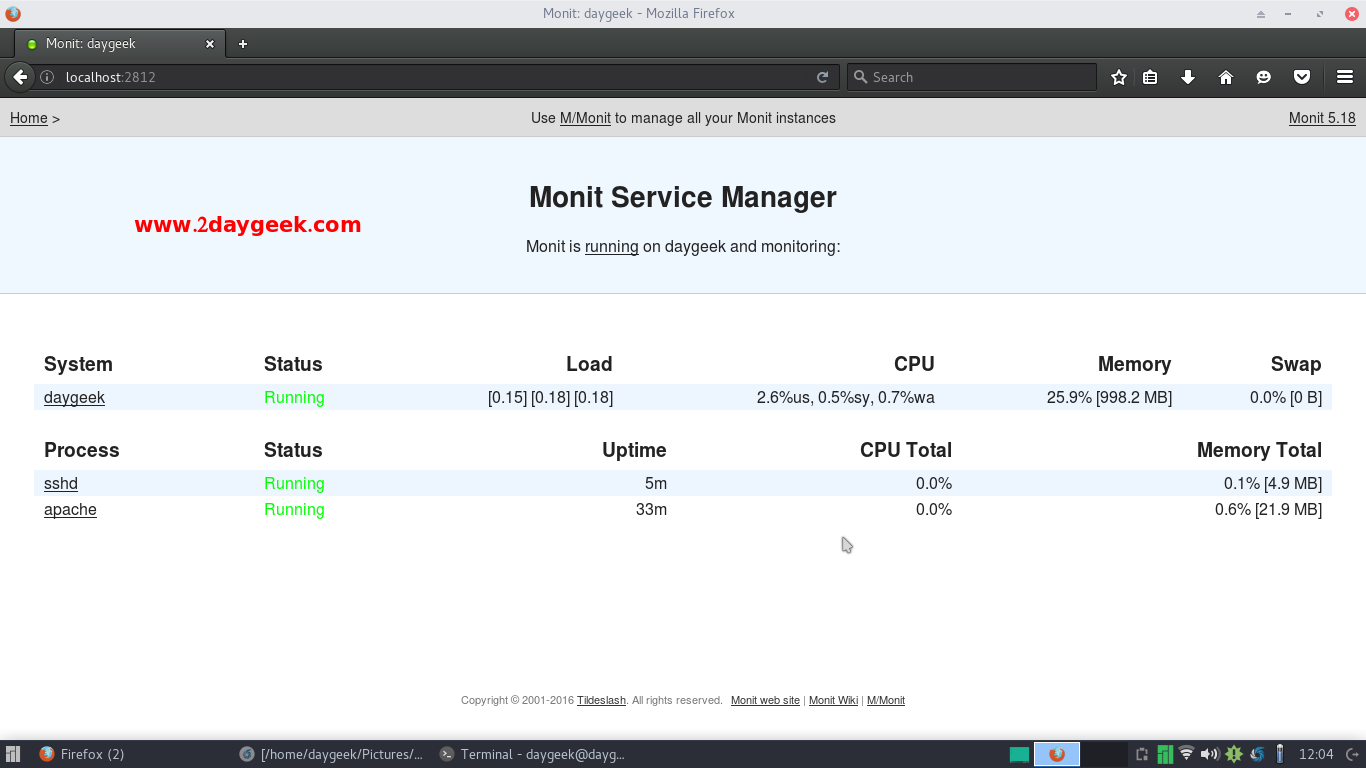This screenshot has width=1366, height=768.
Task: Click apache uptime value 33m
Action: (651, 509)
